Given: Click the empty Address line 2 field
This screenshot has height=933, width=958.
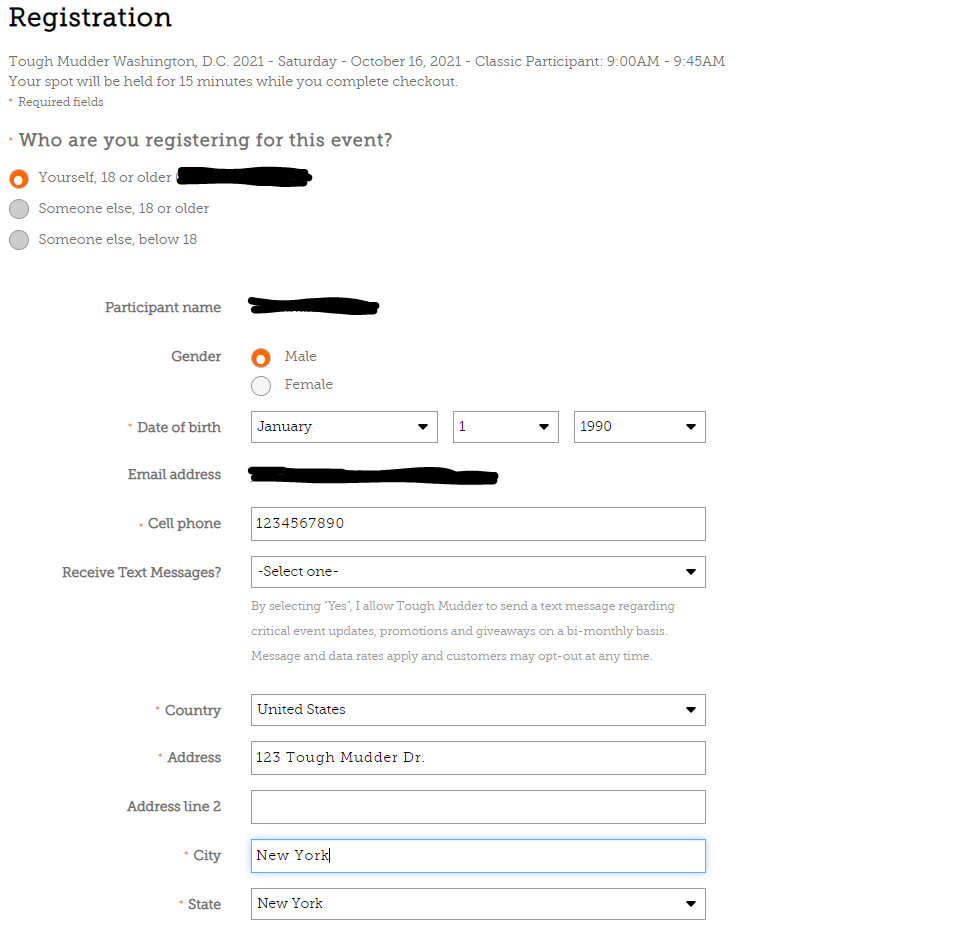Looking at the screenshot, I should 478,807.
